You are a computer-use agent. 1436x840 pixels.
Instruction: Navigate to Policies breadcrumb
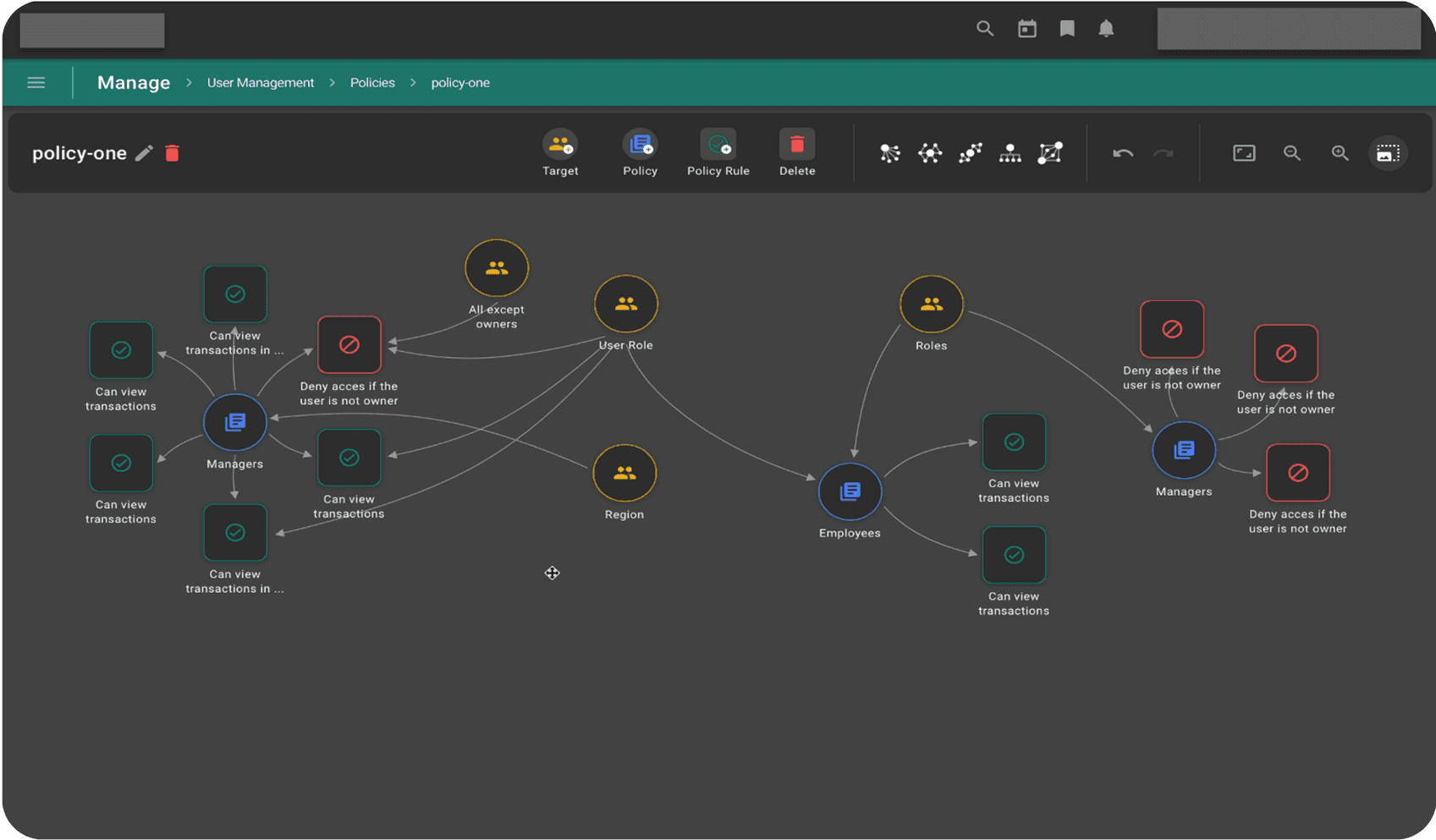click(x=372, y=83)
